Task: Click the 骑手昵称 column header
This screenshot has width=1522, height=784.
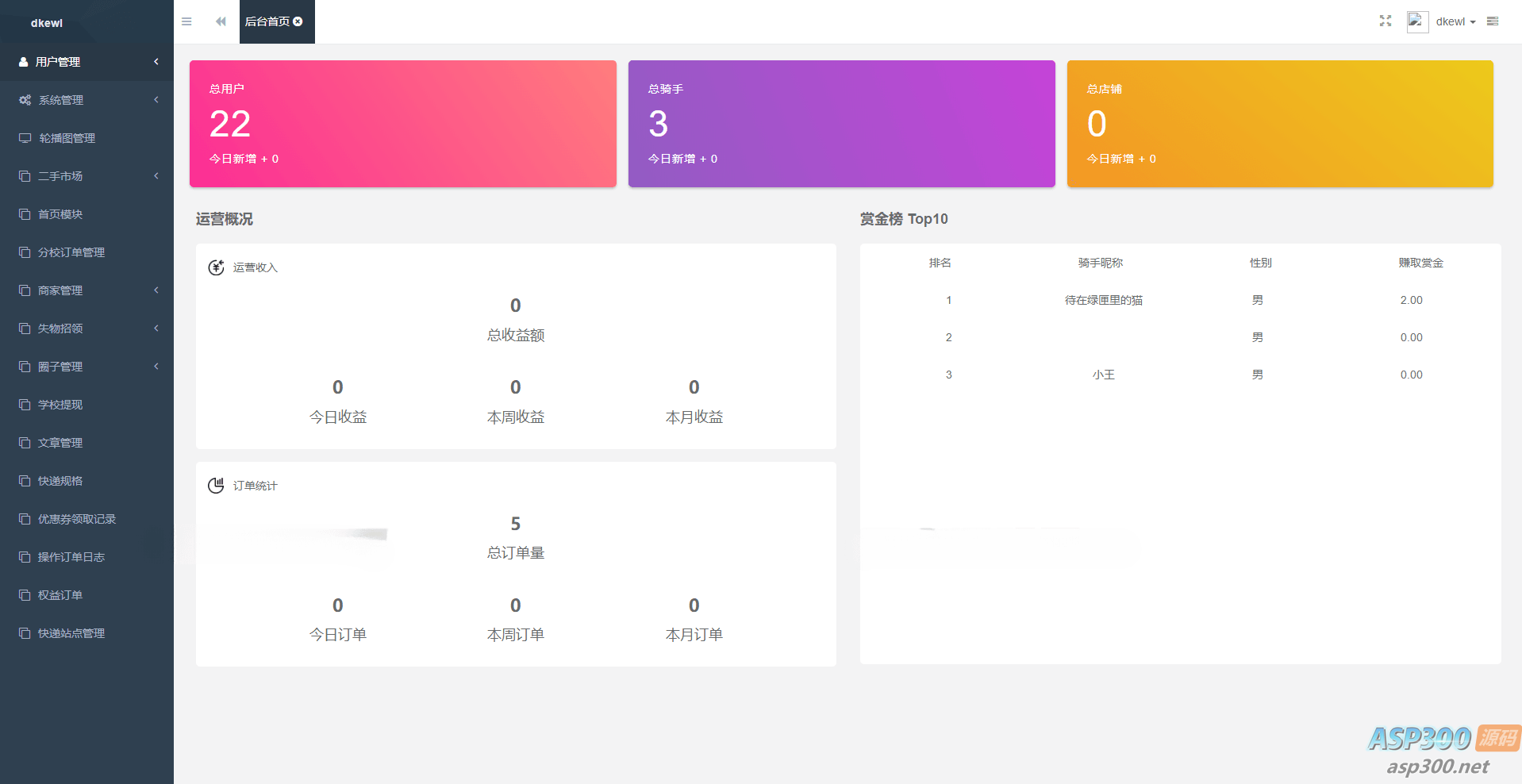Action: click(x=1101, y=263)
